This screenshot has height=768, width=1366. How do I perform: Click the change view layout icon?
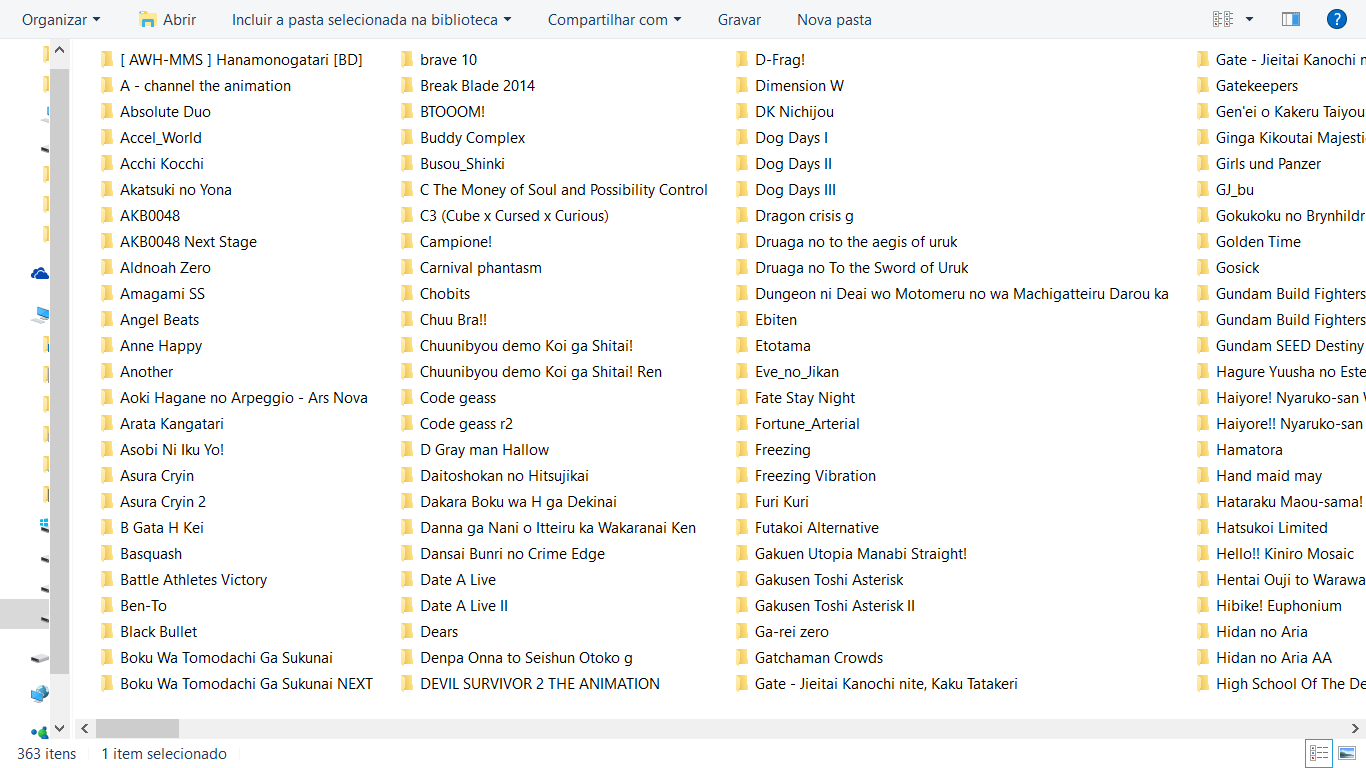click(1222, 19)
